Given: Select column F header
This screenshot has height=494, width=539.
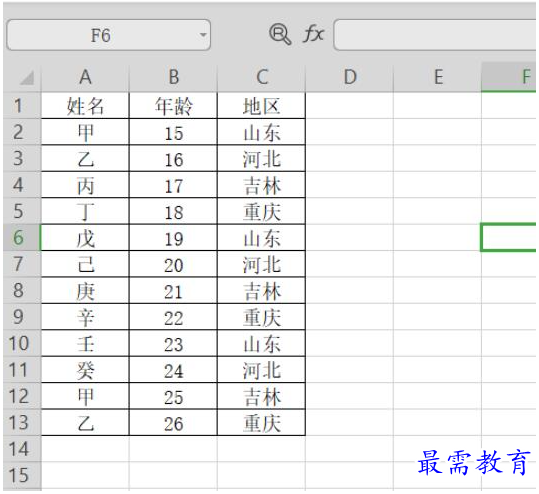Looking at the screenshot, I should click(x=509, y=77).
